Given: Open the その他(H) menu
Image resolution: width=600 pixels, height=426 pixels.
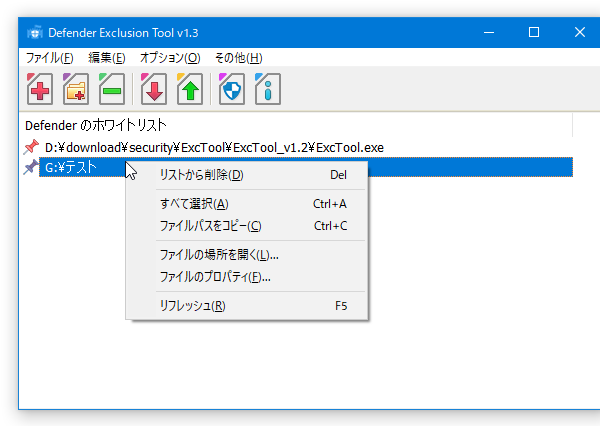Looking at the screenshot, I should click(238, 58).
